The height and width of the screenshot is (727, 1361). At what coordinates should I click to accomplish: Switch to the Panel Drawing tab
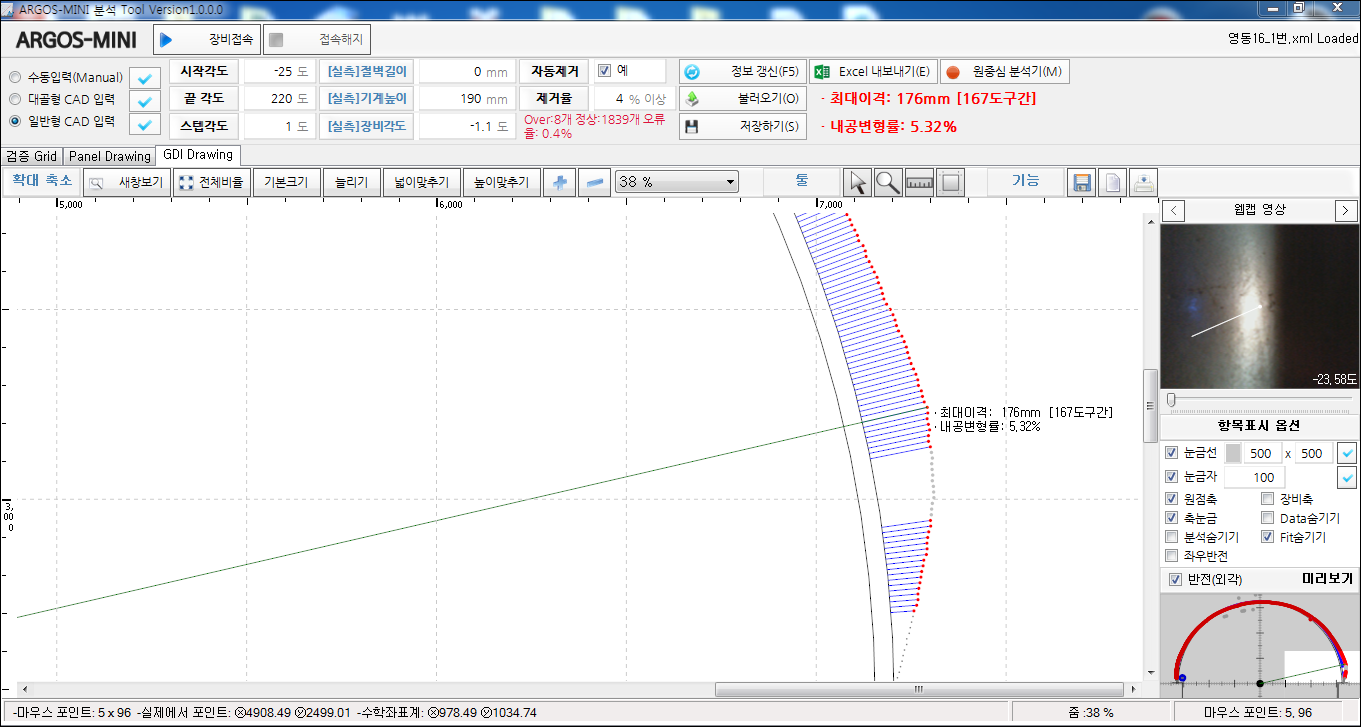[110, 156]
